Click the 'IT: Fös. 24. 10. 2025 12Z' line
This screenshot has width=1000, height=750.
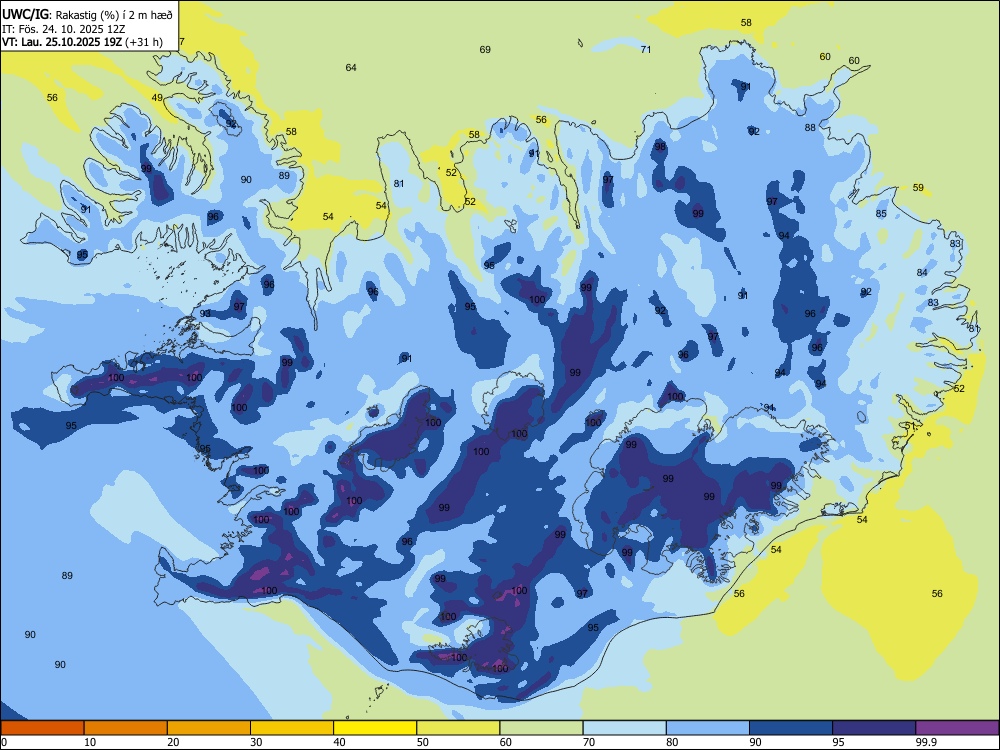63,29
